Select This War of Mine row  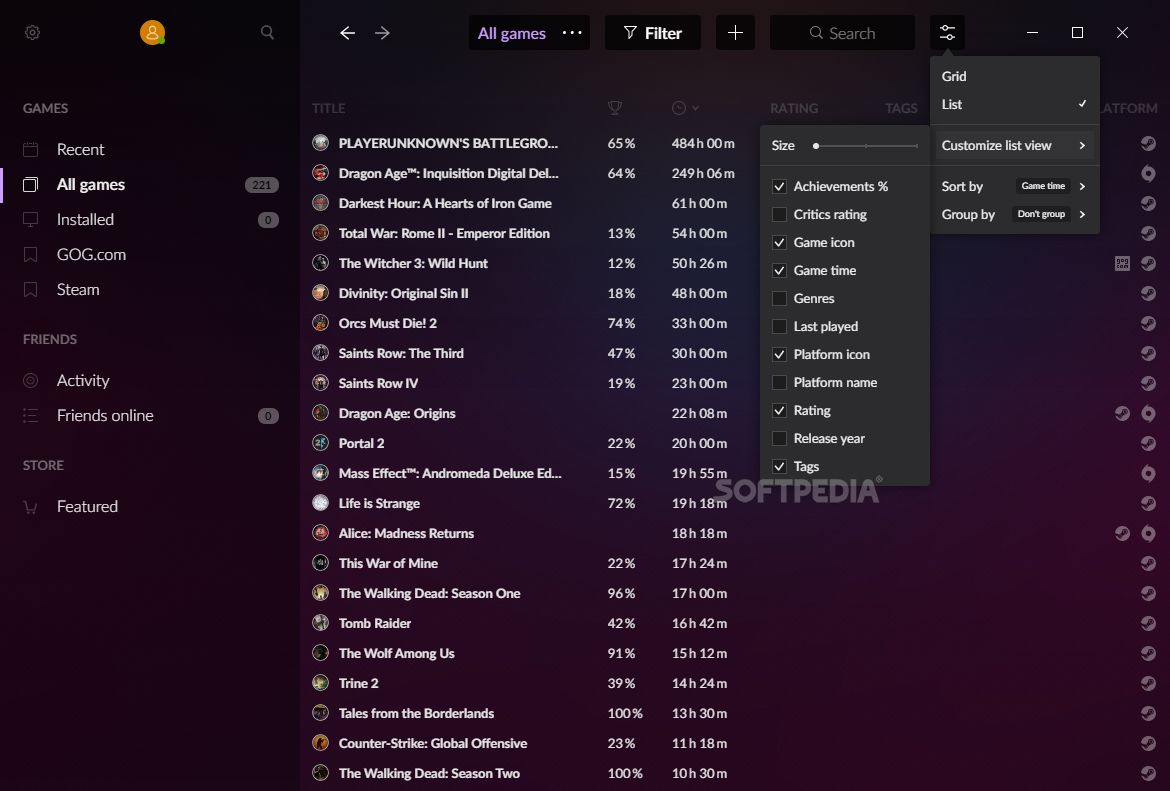point(735,563)
